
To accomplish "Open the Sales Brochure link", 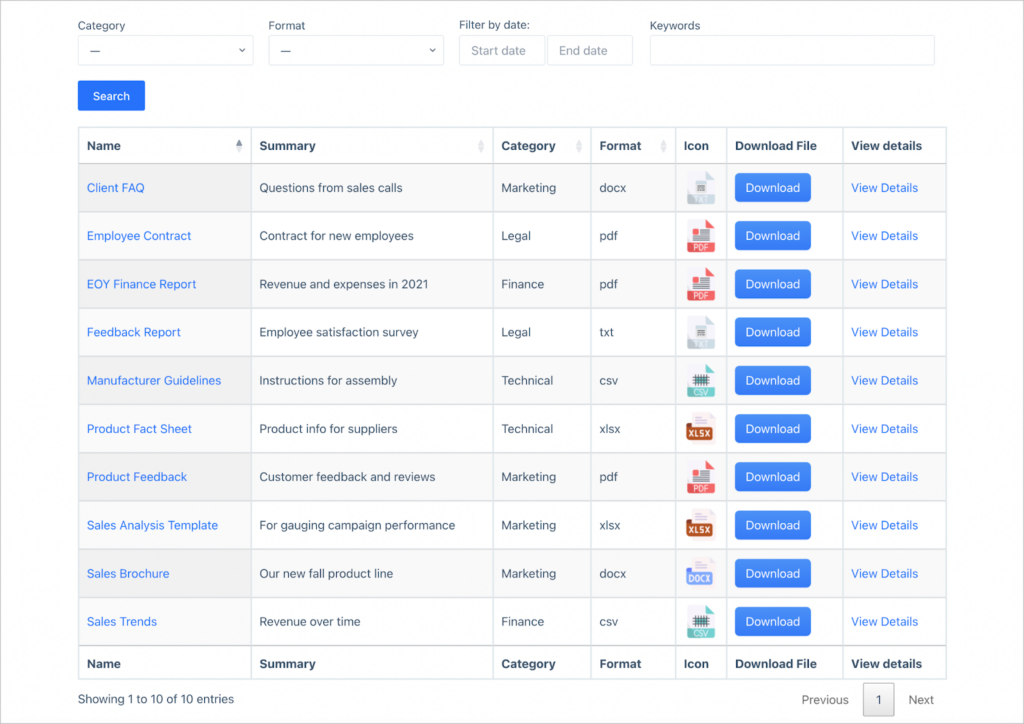I will tap(128, 574).
